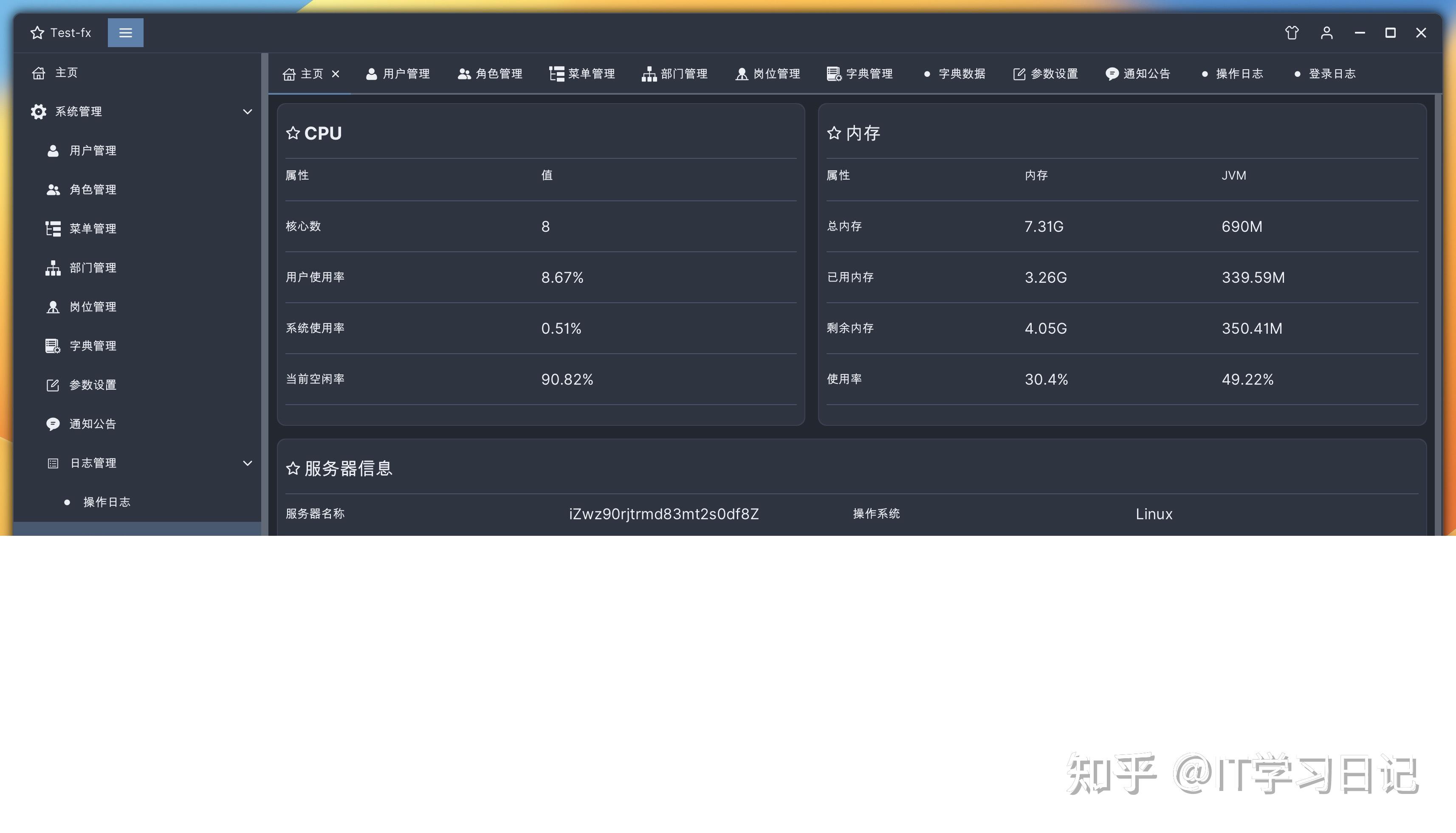Select 操作日志 under 日志管理
Screen dimensions: 1456x833
(x=107, y=502)
